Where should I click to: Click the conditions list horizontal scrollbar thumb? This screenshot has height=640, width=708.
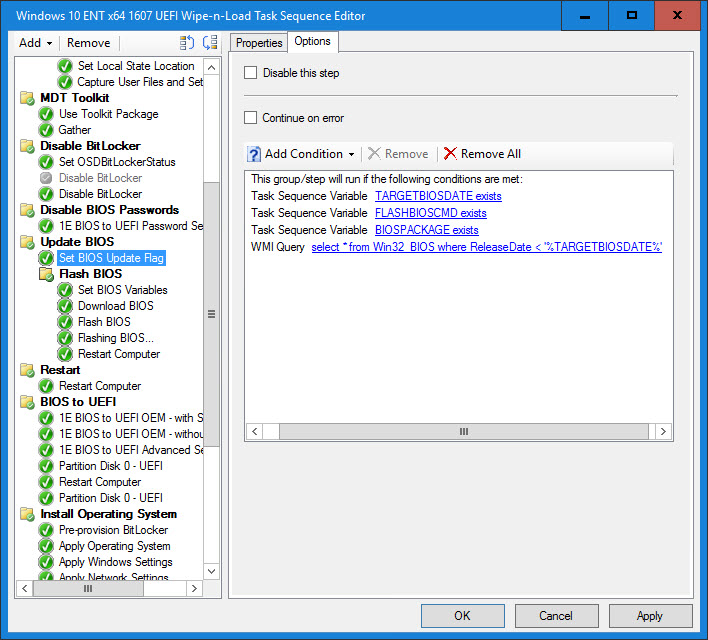pos(463,431)
